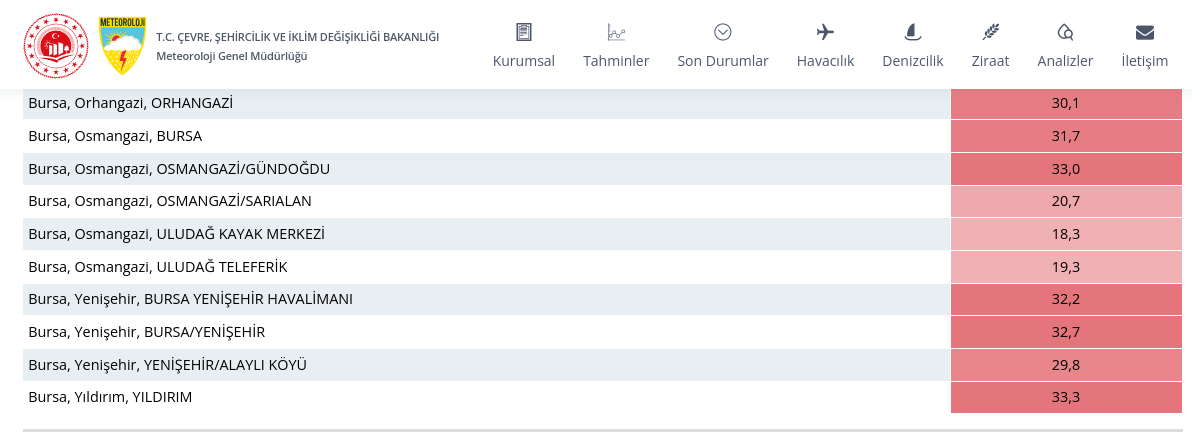Click the Analizler droplet search icon
This screenshot has width=1192, height=432.
click(x=1065, y=32)
